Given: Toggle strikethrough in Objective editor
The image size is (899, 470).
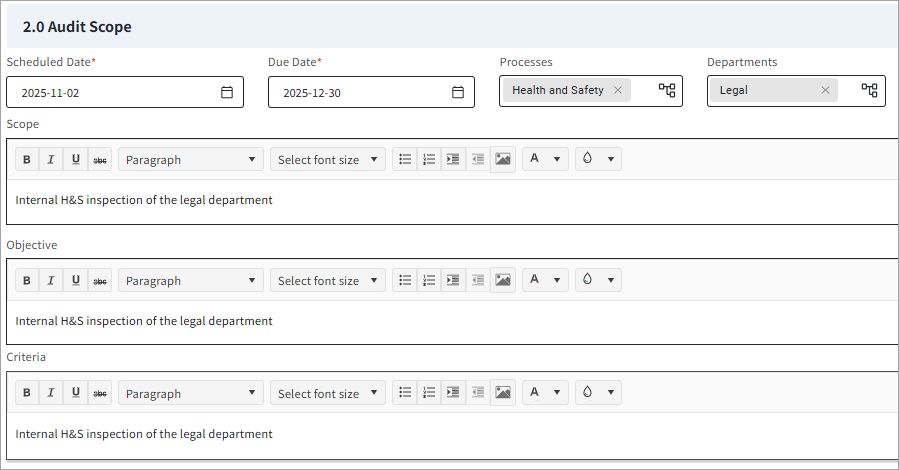Looking at the screenshot, I should [x=100, y=280].
